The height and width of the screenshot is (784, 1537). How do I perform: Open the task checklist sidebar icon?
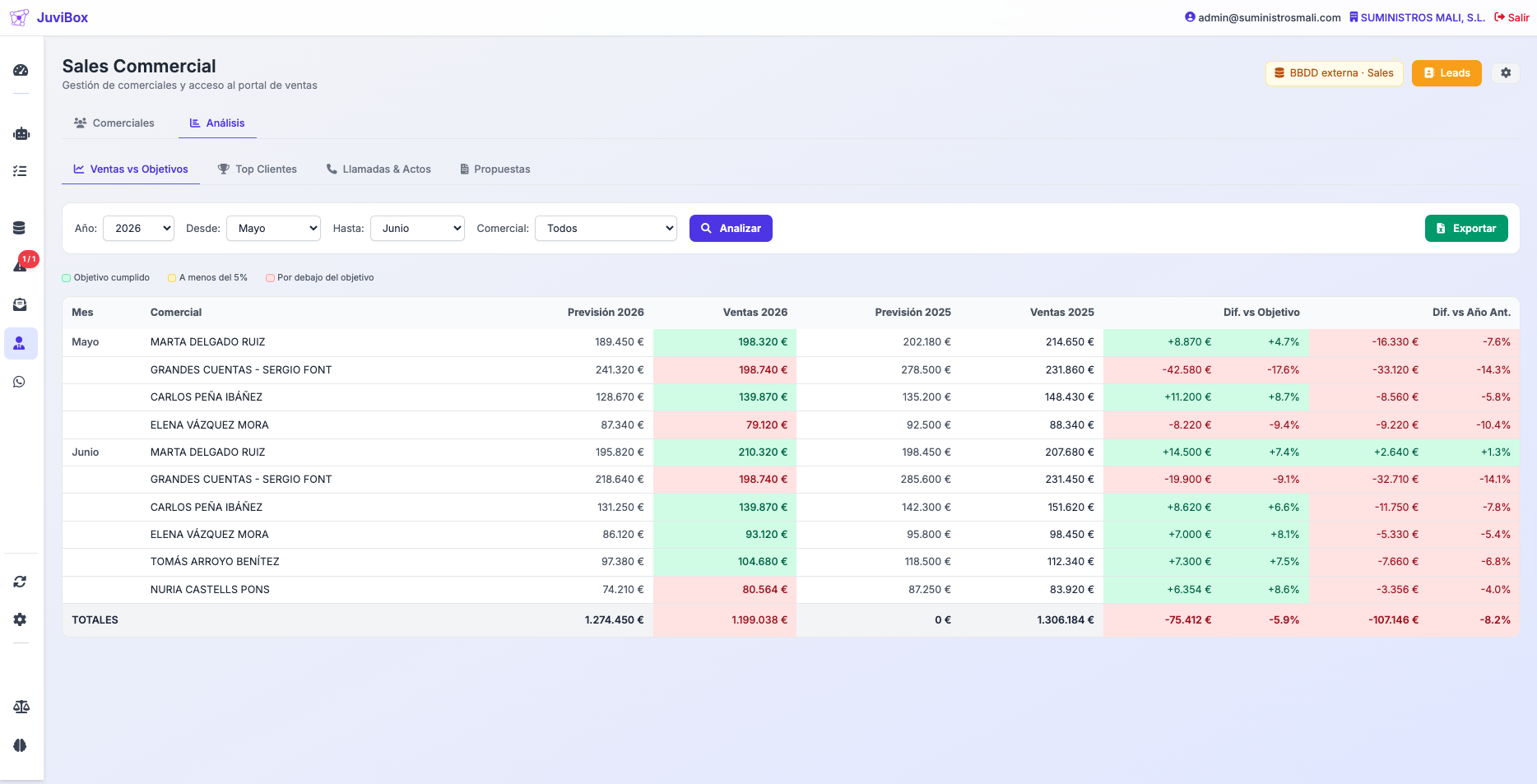pyautogui.click(x=21, y=171)
